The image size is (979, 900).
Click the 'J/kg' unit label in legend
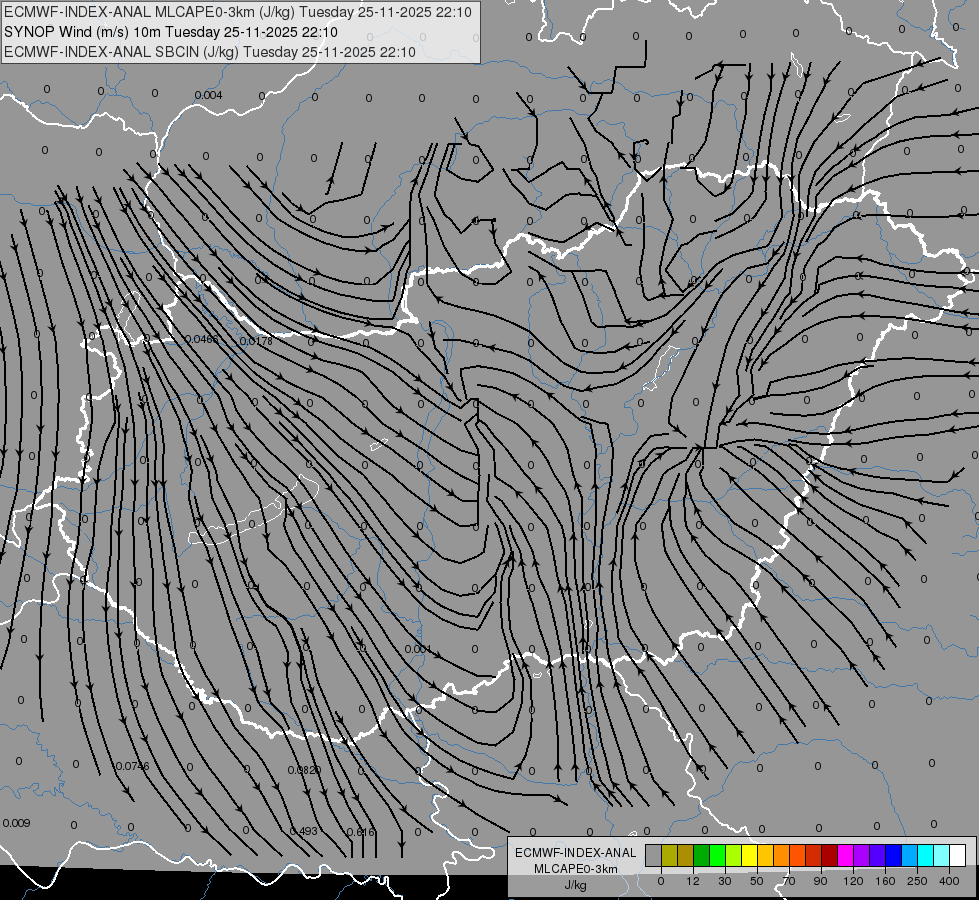click(575, 885)
